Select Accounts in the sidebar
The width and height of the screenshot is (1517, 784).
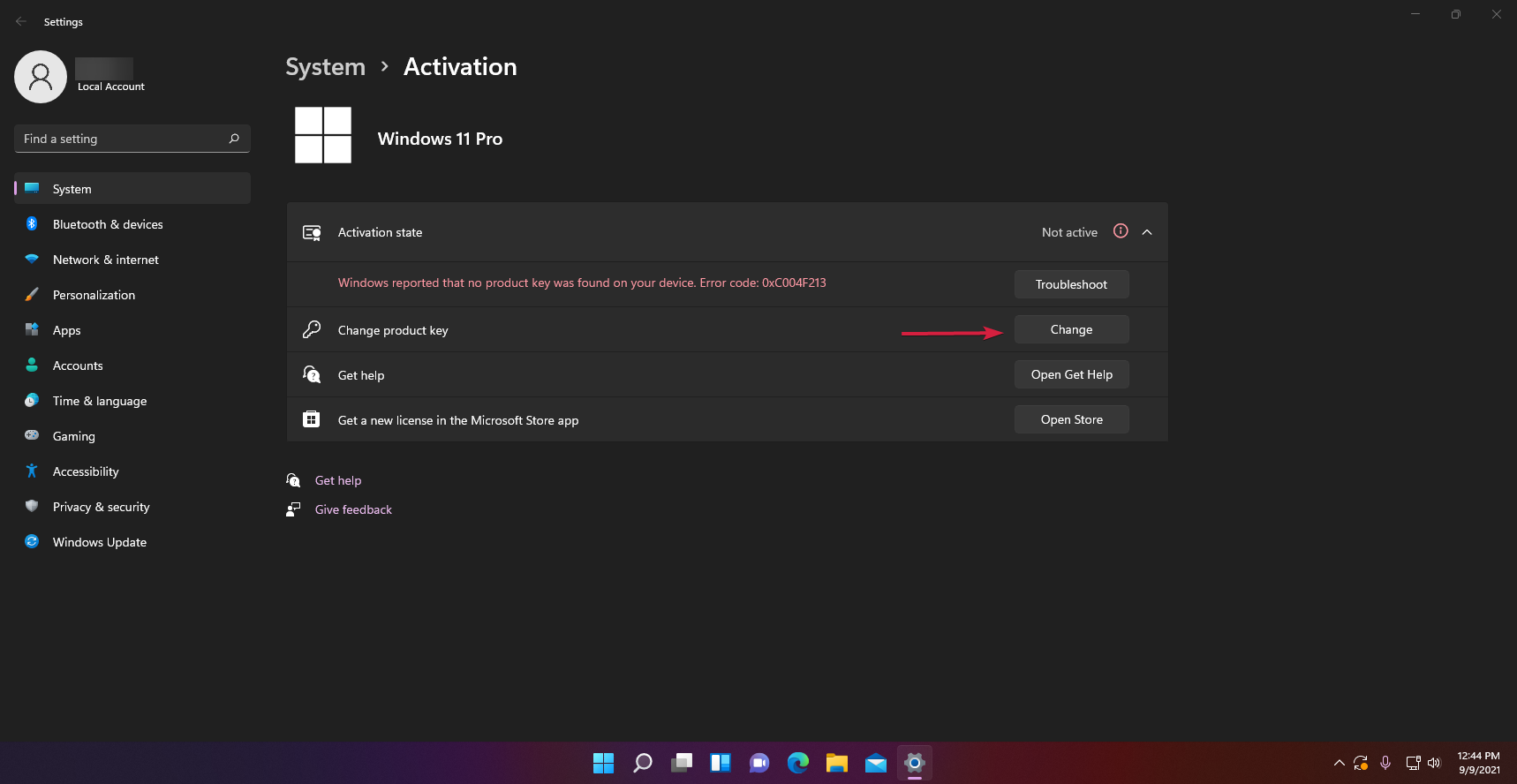(132, 366)
